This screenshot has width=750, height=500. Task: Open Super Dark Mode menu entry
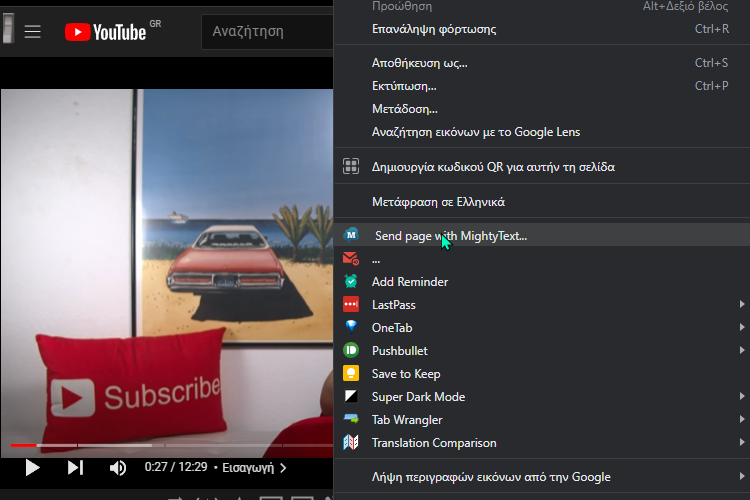tap(541, 397)
